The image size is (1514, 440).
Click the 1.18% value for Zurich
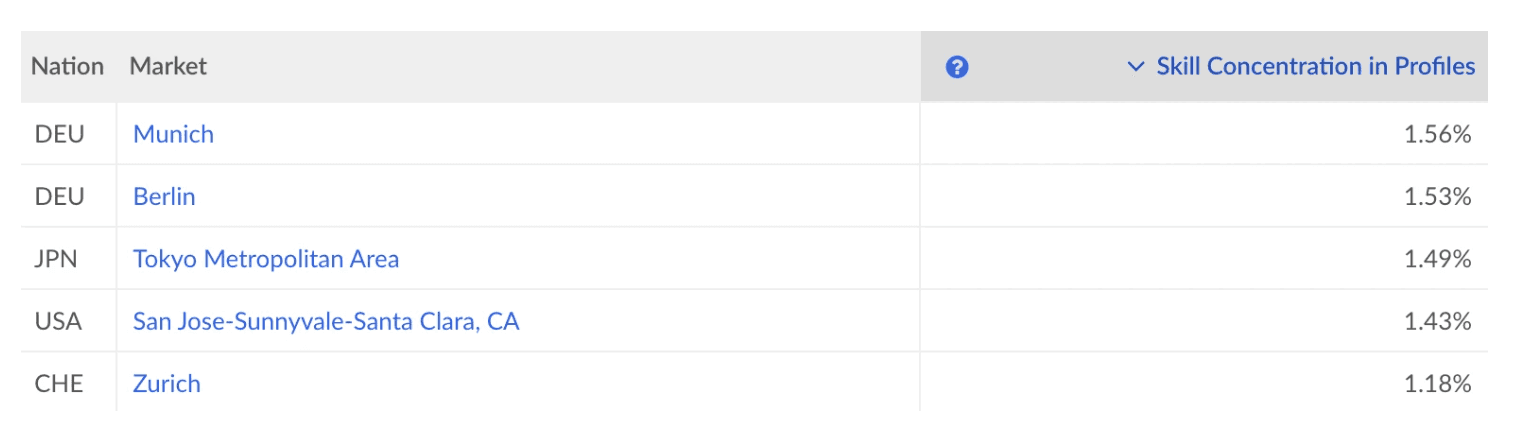[1438, 384]
